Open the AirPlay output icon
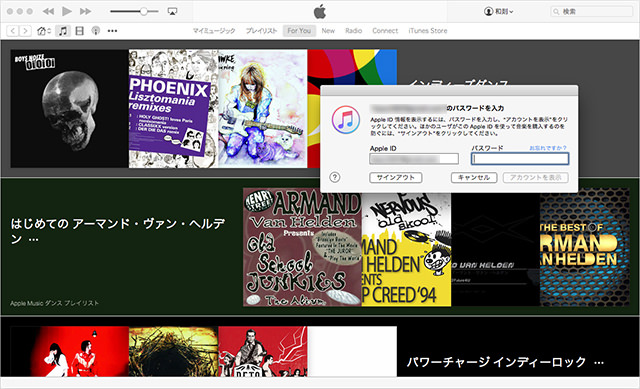Viewport: 640px width, 389px height. [172, 11]
